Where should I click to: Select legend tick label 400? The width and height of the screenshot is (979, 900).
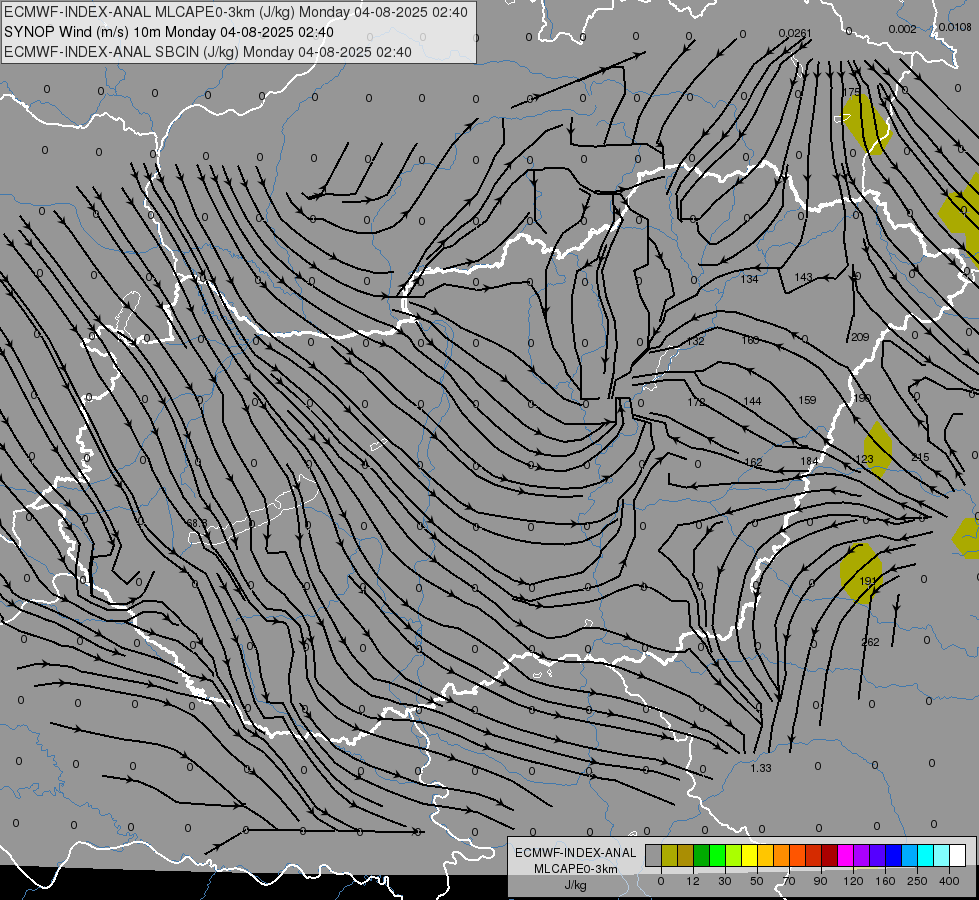click(x=949, y=881)
